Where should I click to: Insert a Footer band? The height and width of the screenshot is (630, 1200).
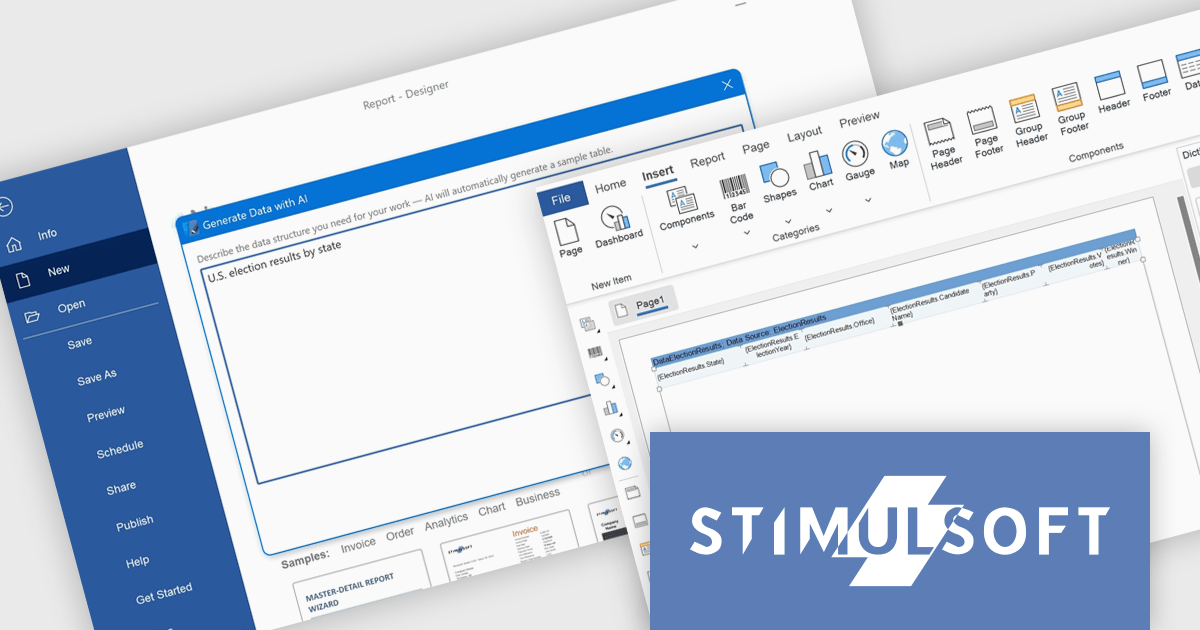pyautogui.click(x=1153, y=74)
